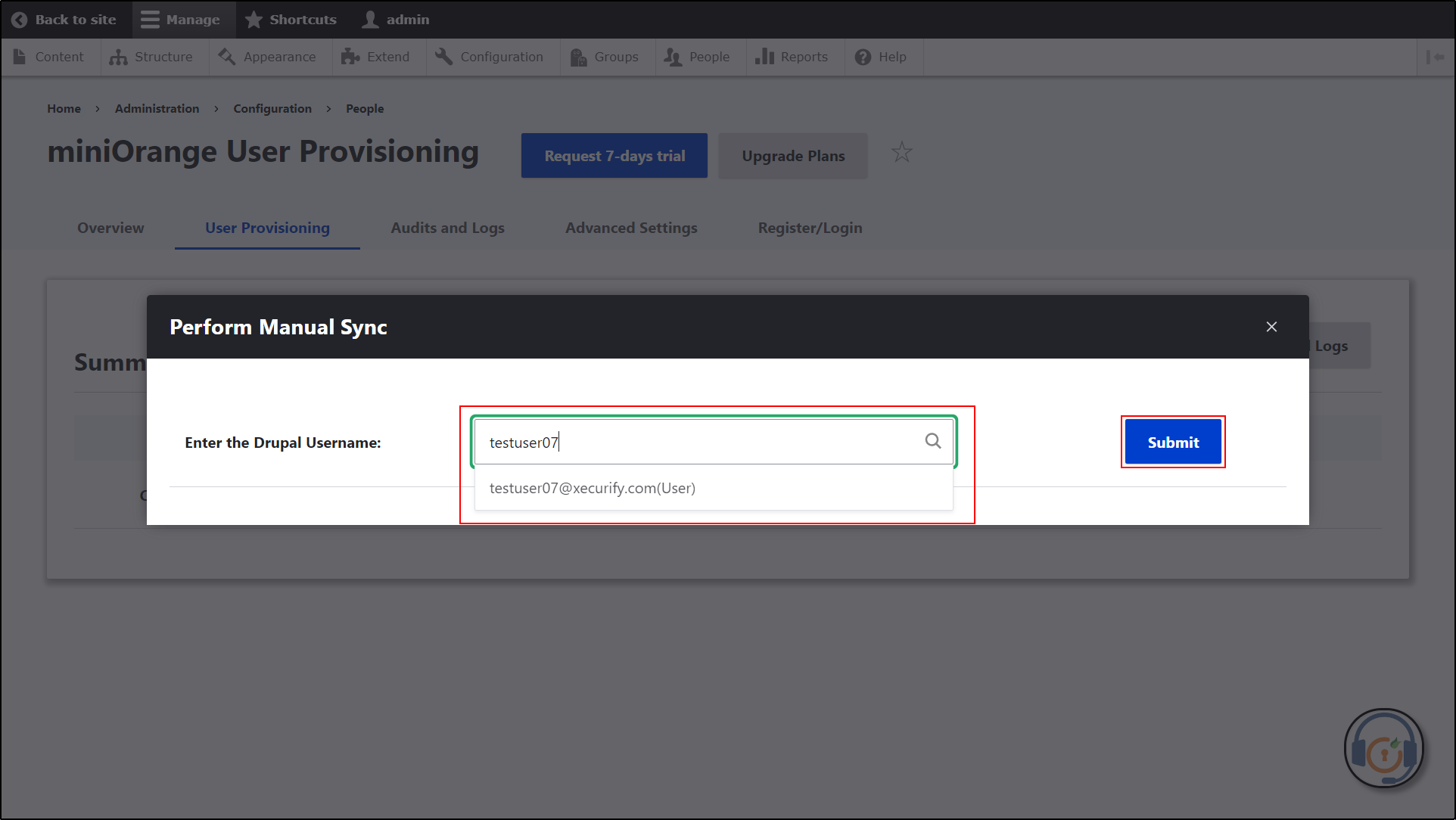Open the Manage menu

point(182,19)
